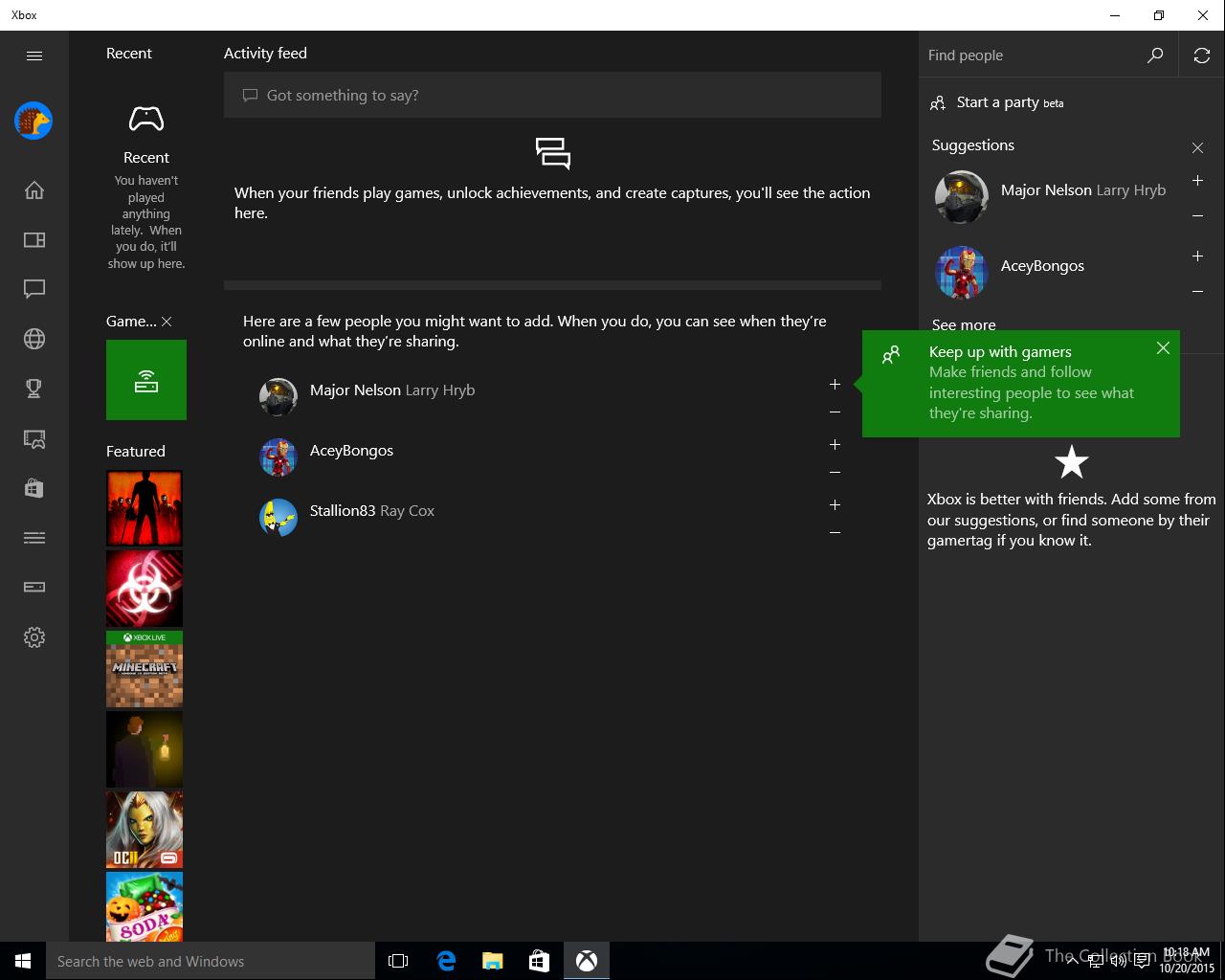Remove Stallion83 suggestion in activity feed
The image size is (1225, 980).
pyautogui.click(x=835, y=533)
